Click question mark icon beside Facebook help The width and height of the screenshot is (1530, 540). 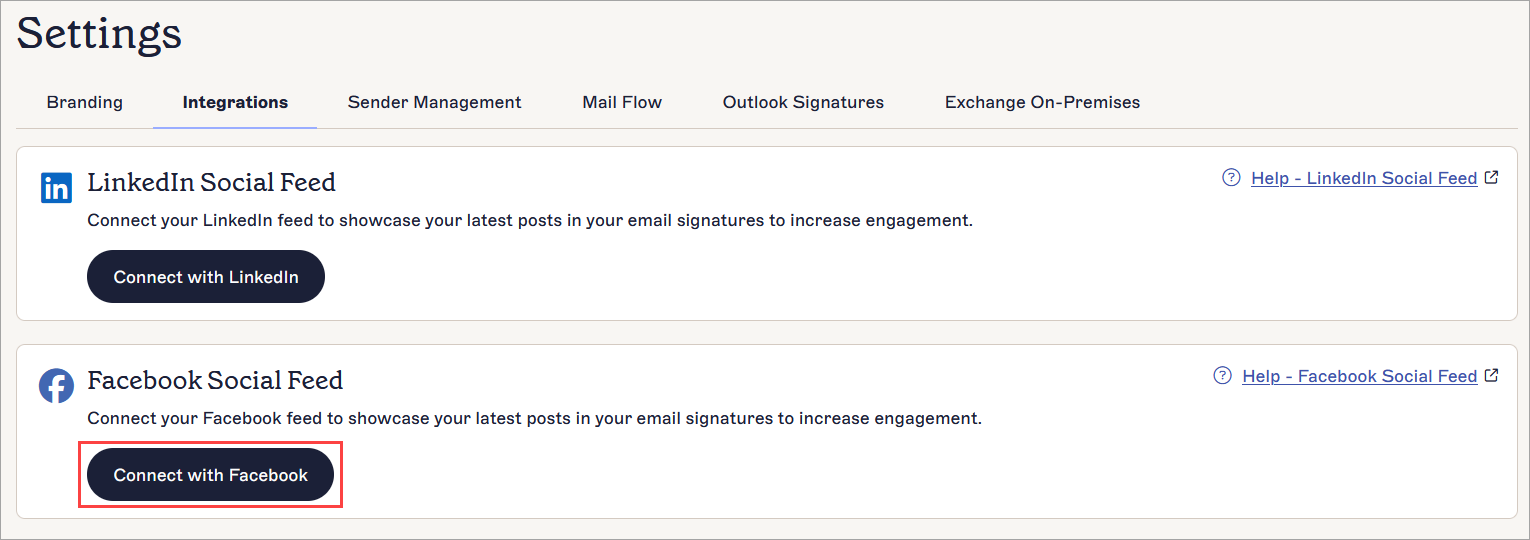point(1222,376)
